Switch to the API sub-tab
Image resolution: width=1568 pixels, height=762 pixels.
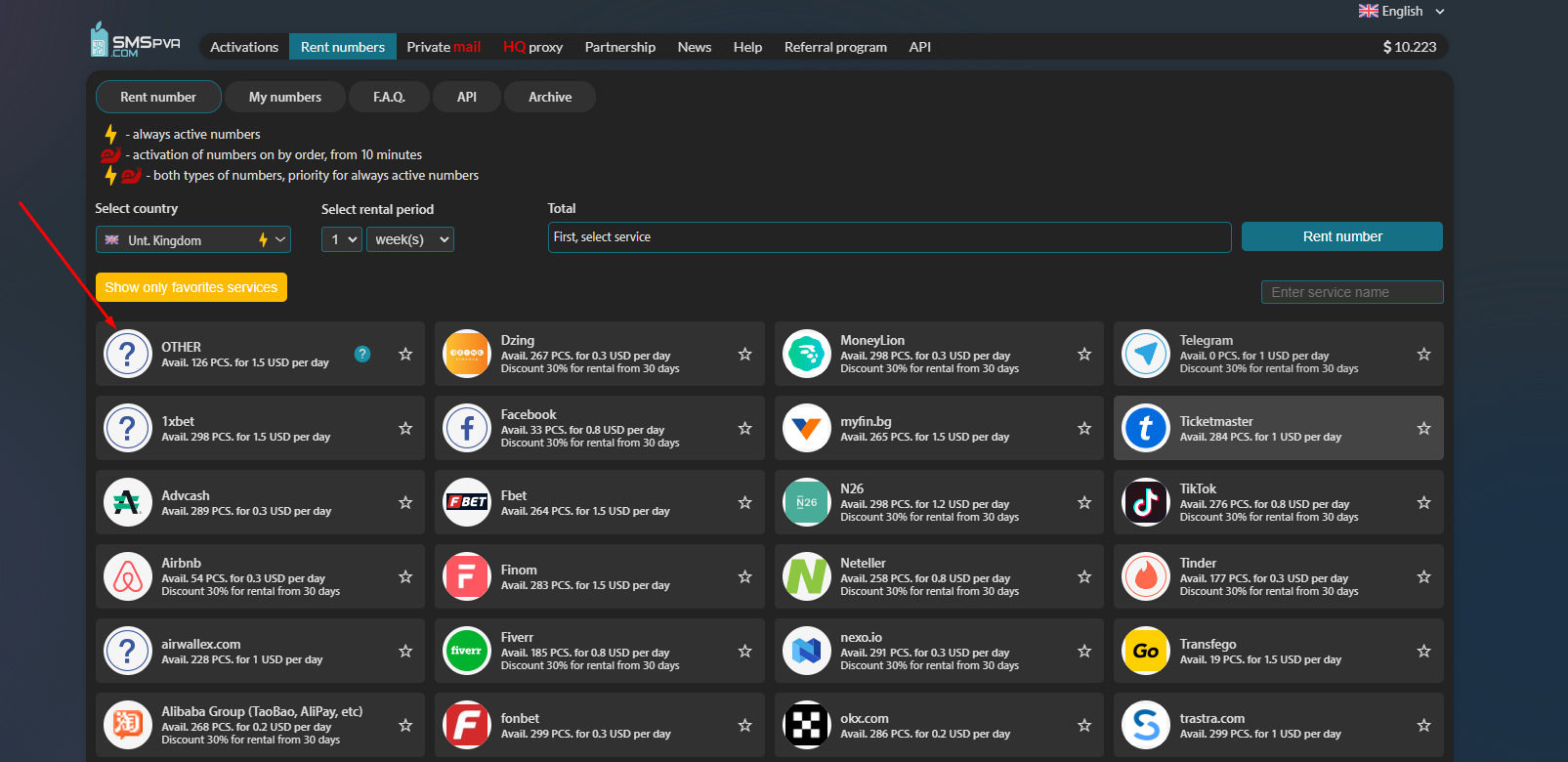(x=467, y=97)
